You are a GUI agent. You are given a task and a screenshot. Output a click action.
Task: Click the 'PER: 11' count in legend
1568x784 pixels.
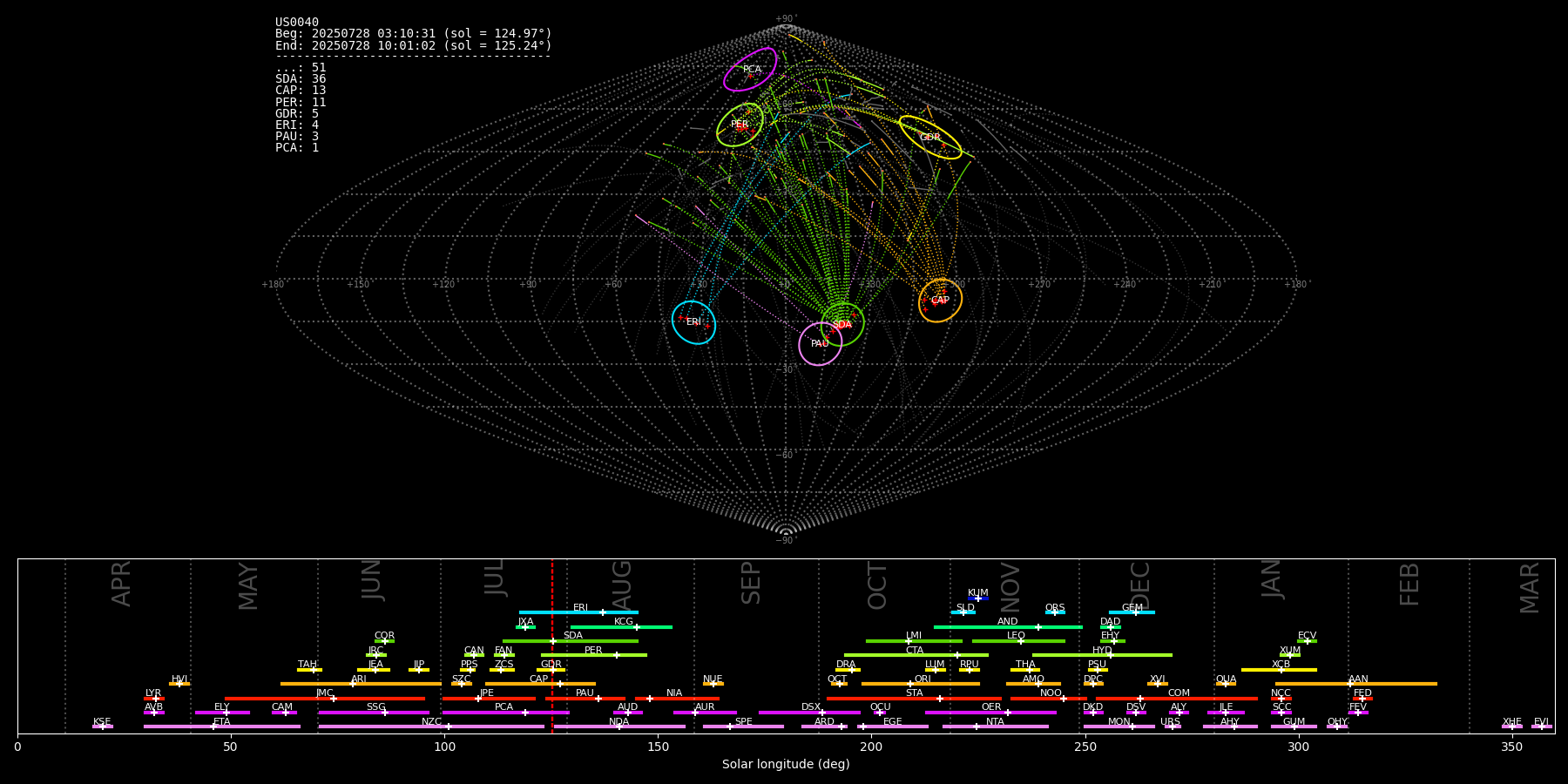(301, 102)
